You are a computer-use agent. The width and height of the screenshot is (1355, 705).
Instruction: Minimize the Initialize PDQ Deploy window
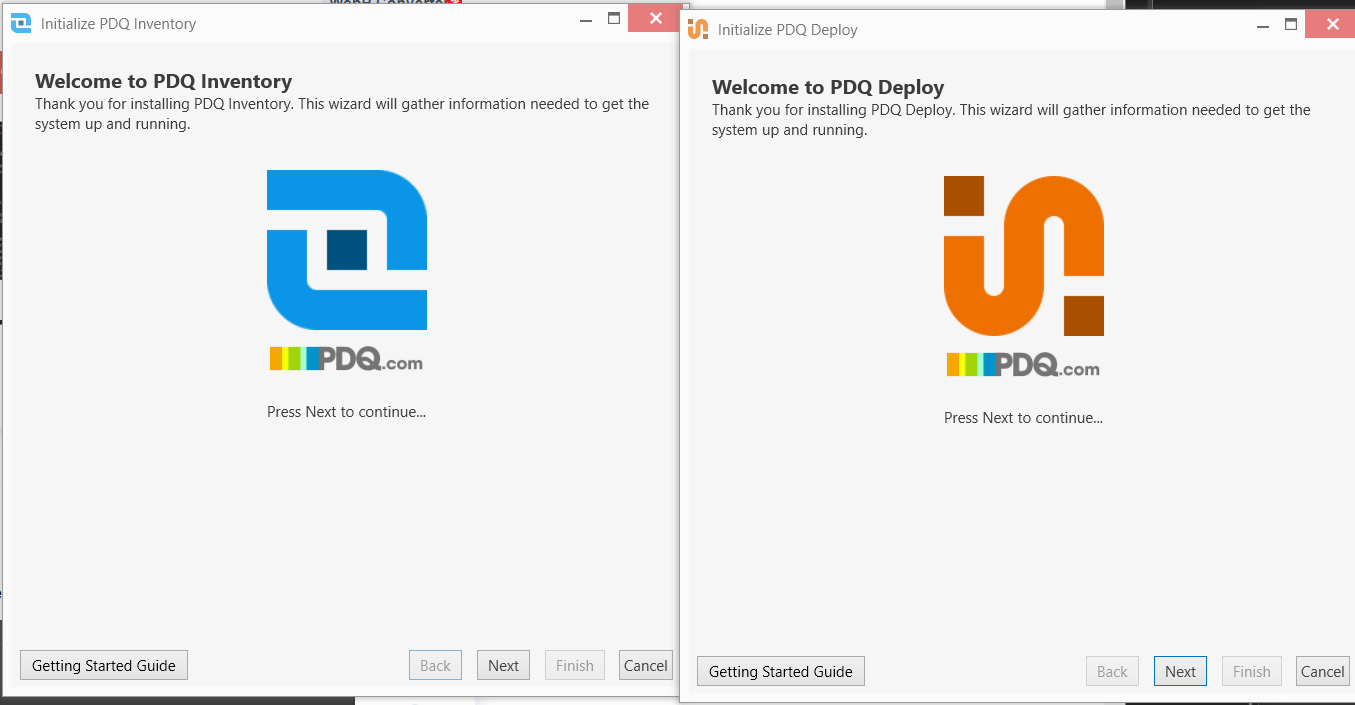[1262, 25]
